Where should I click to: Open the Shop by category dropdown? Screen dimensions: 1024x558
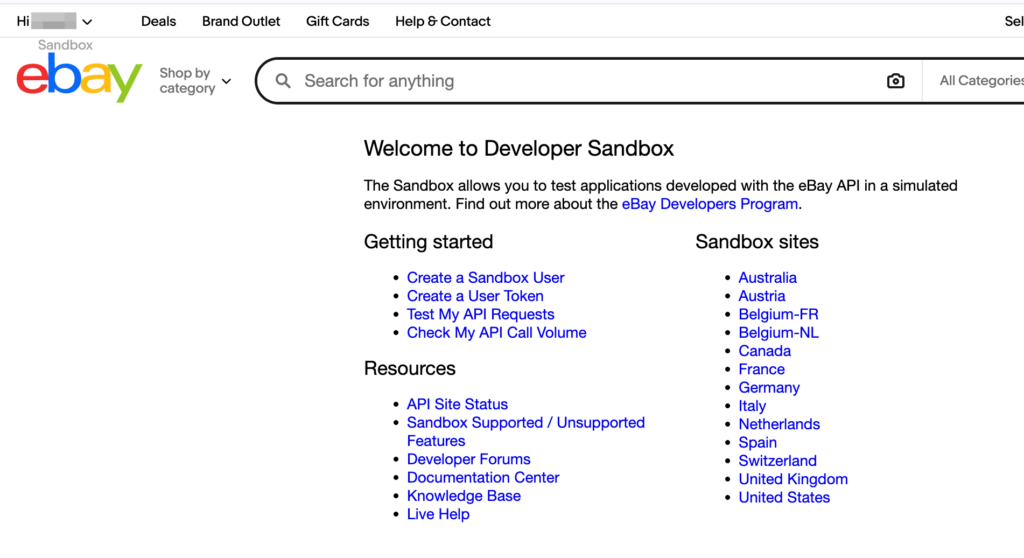coord(195,81)
